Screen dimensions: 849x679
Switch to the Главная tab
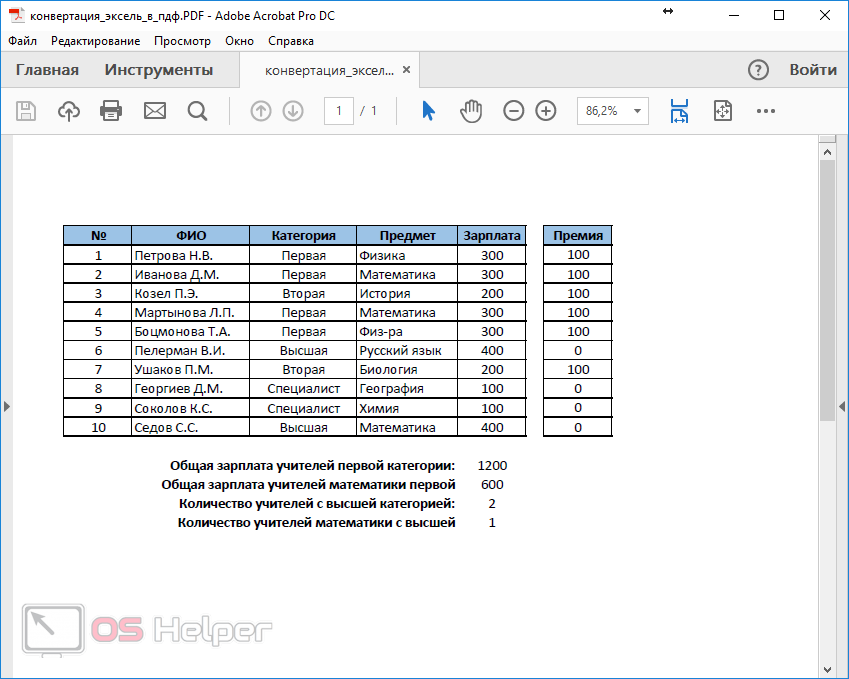coord(47,70)
